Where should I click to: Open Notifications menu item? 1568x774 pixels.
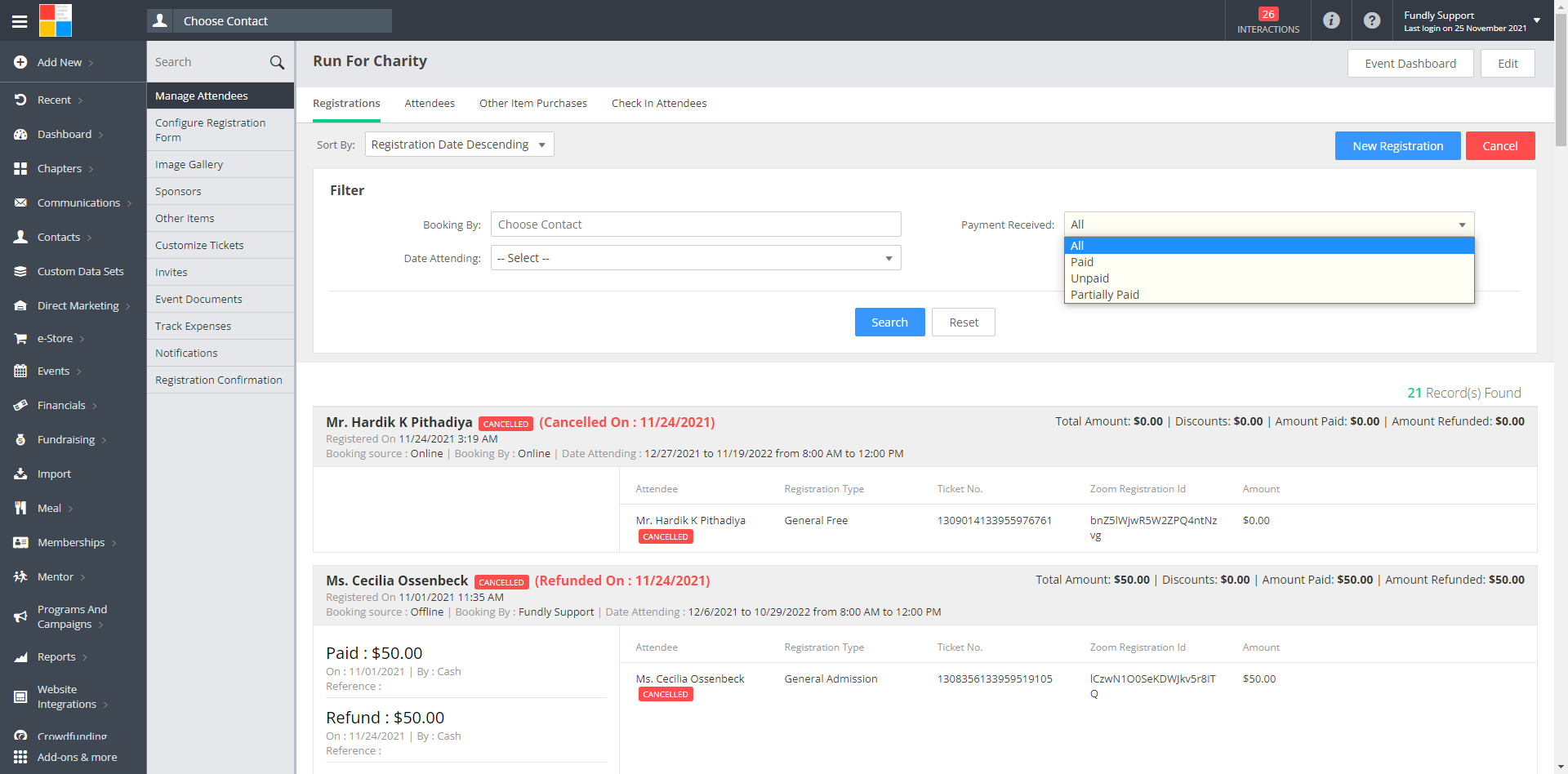pos(220,353)
